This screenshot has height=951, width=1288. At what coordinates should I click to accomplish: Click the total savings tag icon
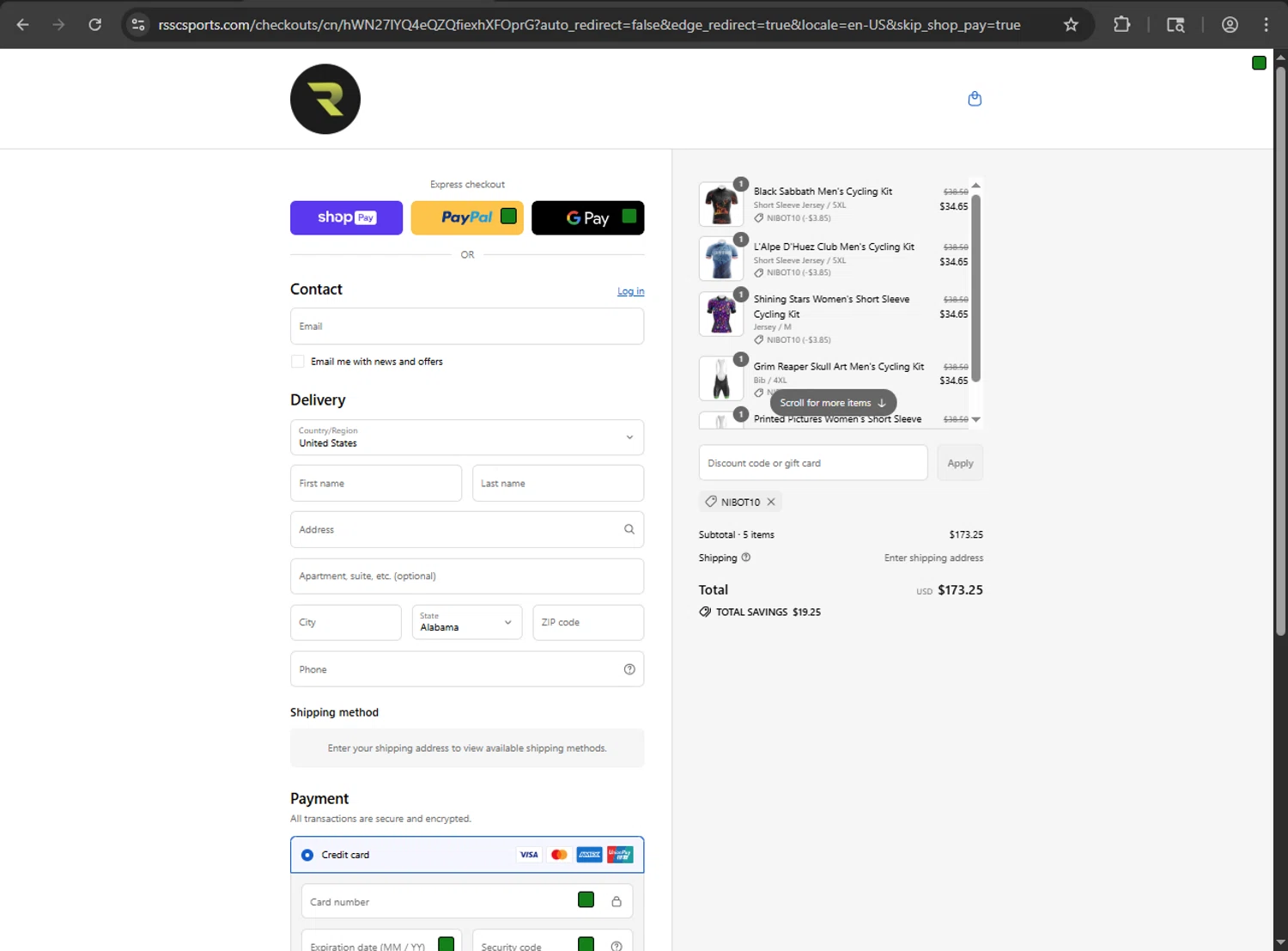point(705,612)
